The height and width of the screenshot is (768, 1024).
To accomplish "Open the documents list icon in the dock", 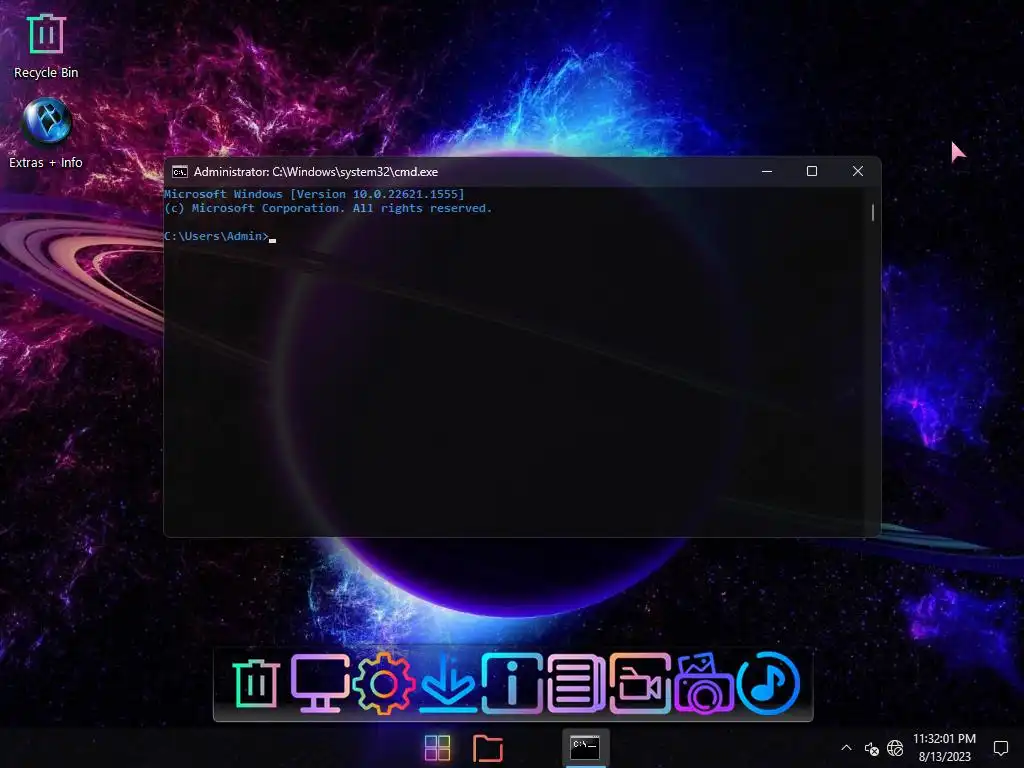I will (x=576, y=683).
